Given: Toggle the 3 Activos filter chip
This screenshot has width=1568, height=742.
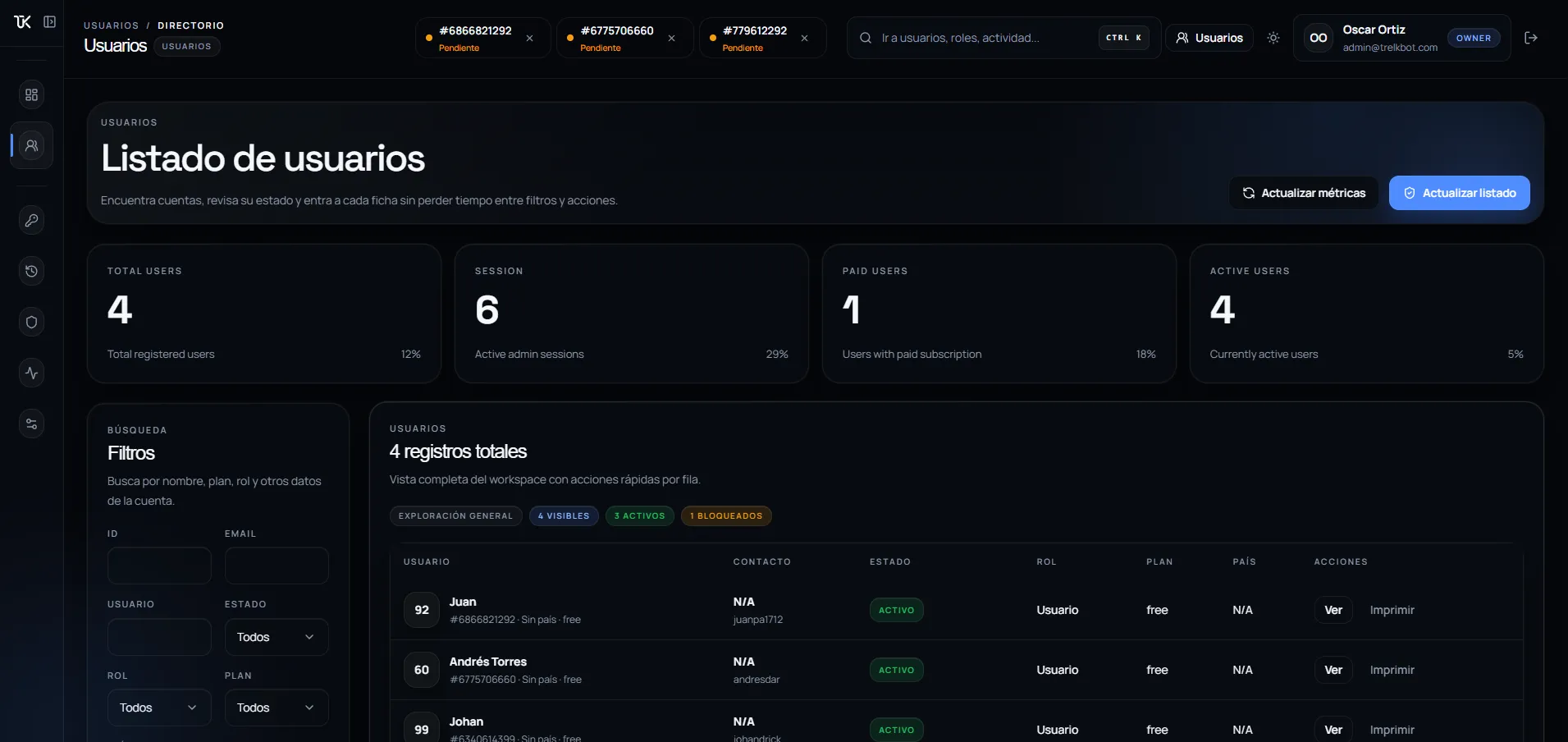Looking at the screenshot, I should (x=639, y=515).
